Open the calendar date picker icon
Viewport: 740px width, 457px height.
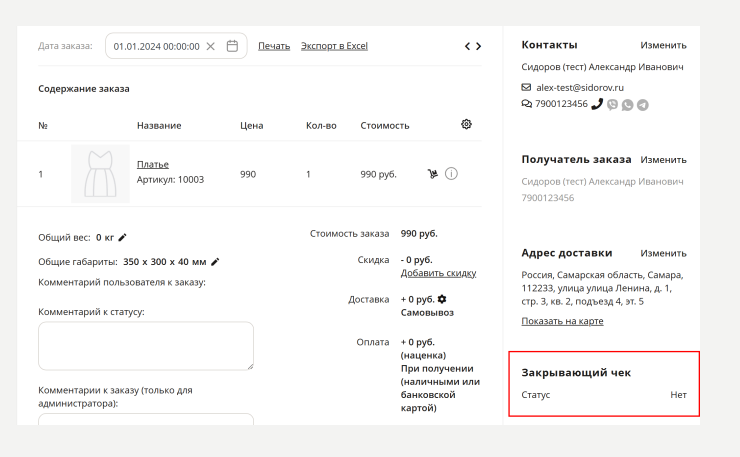(x=232, y=46)
